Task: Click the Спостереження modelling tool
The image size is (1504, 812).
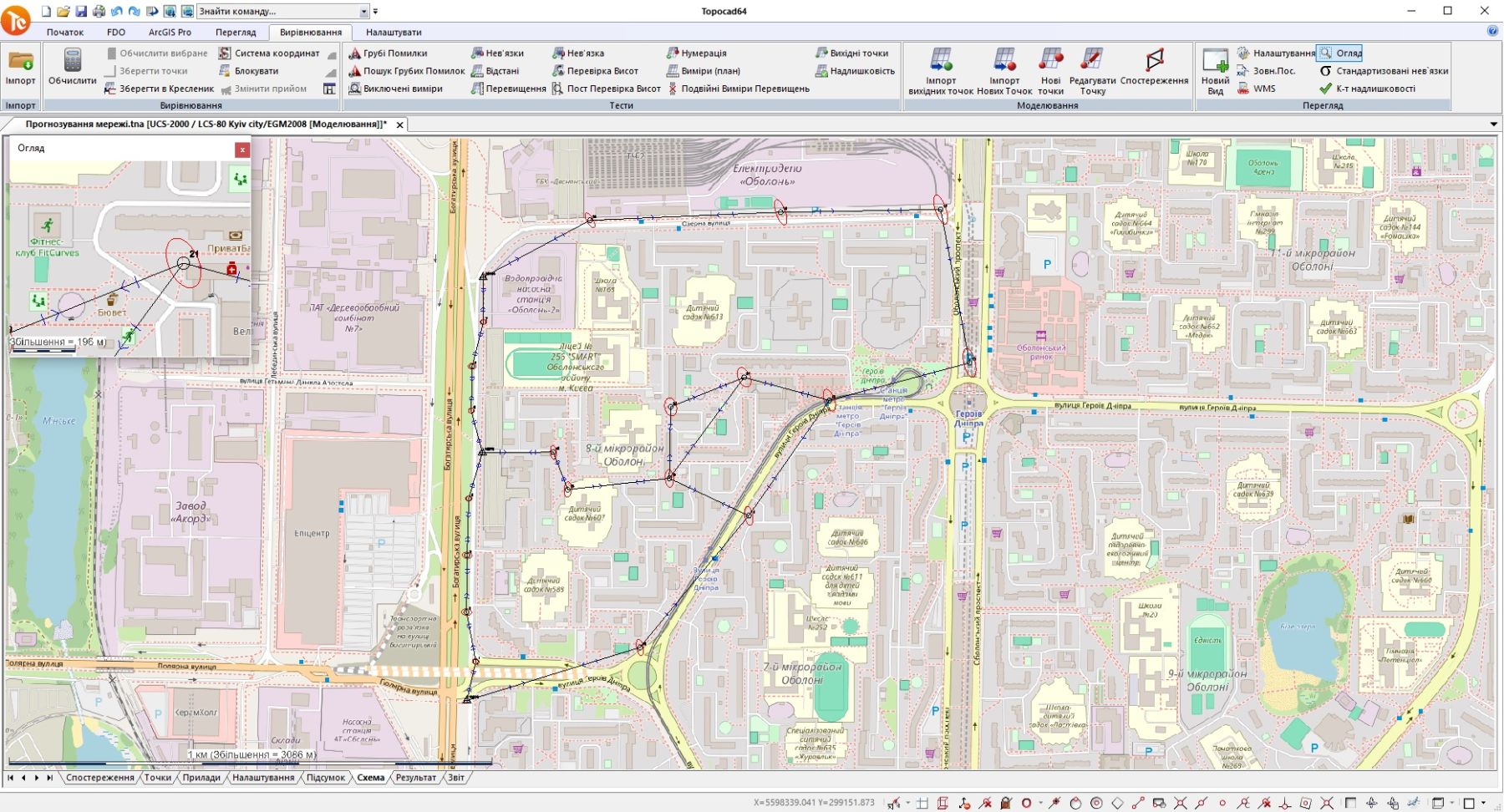Action: (1154, 68)
